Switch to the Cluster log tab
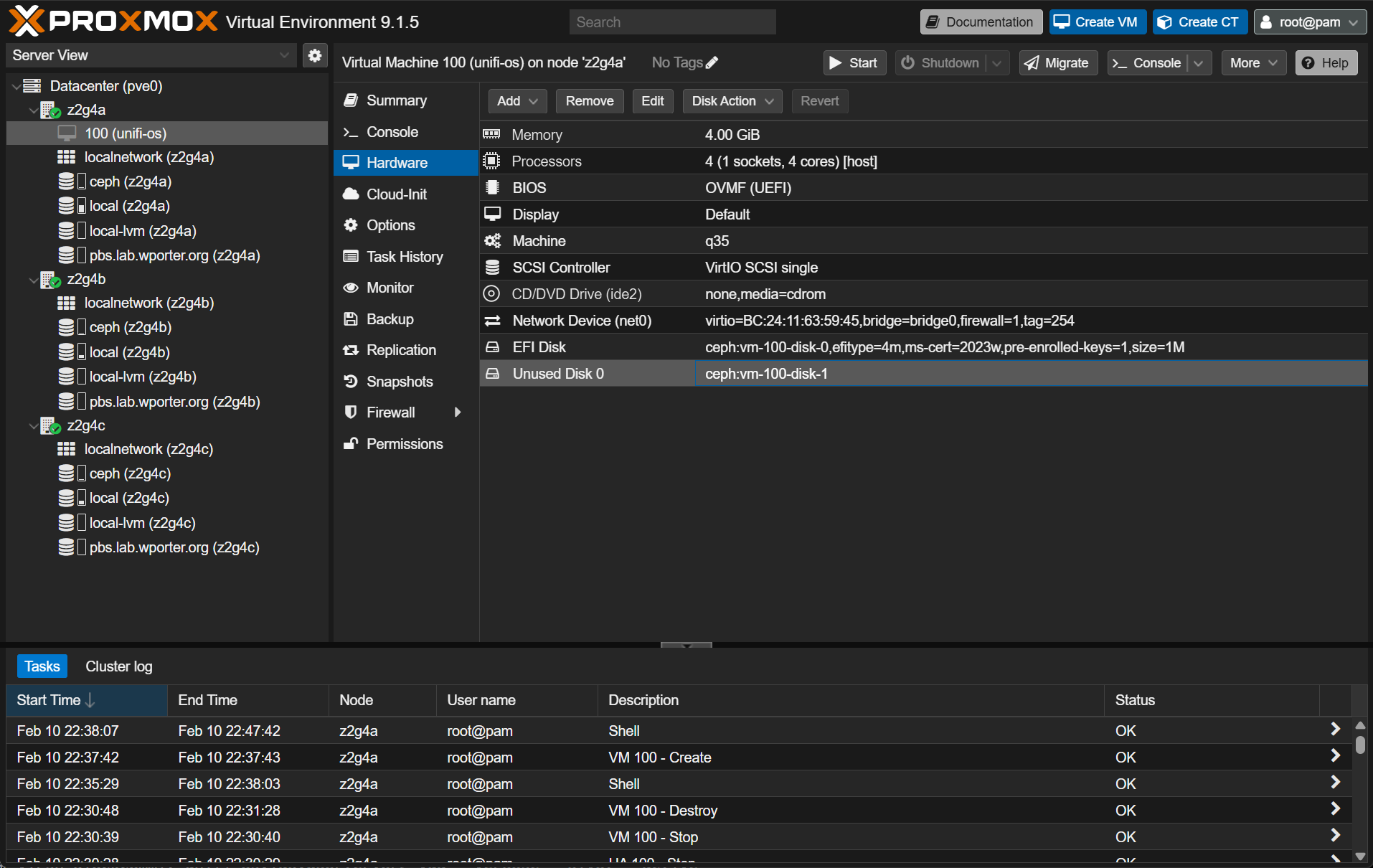The width and height of the screenshot is (1373, 868). click(118, 666)
